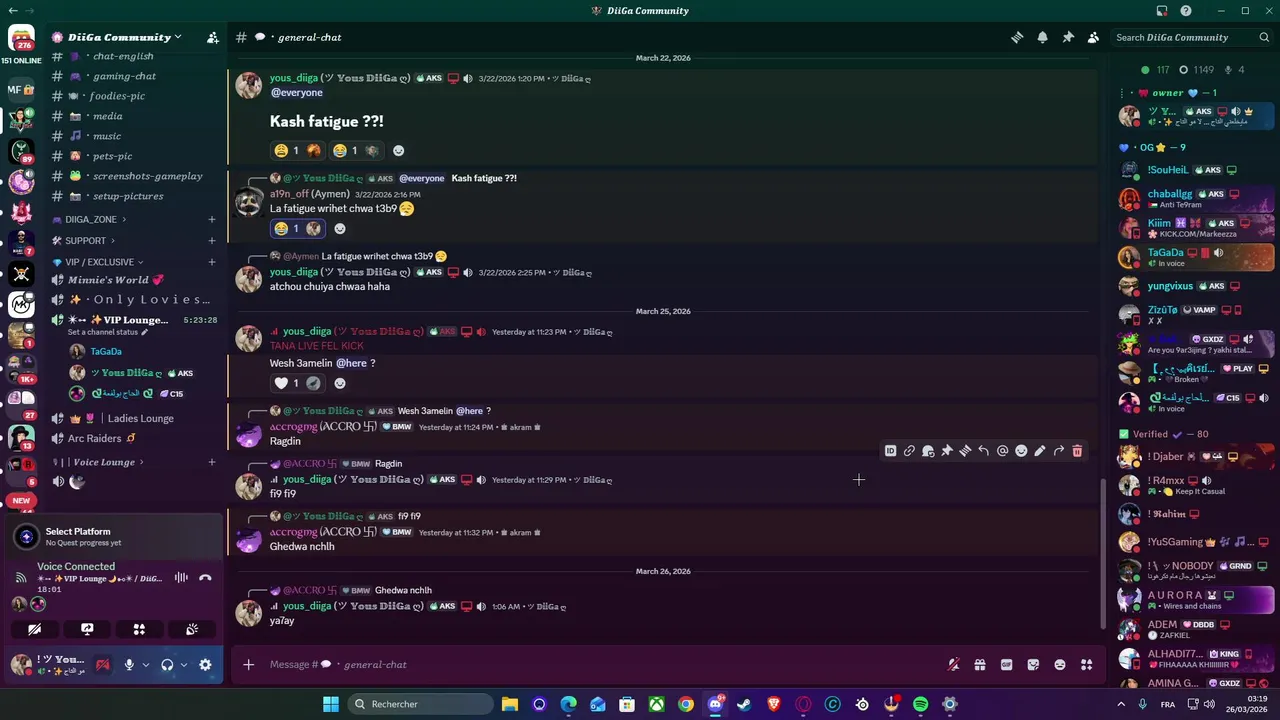
Task: Toggle silent message bell in message bar
Action: 953,664
